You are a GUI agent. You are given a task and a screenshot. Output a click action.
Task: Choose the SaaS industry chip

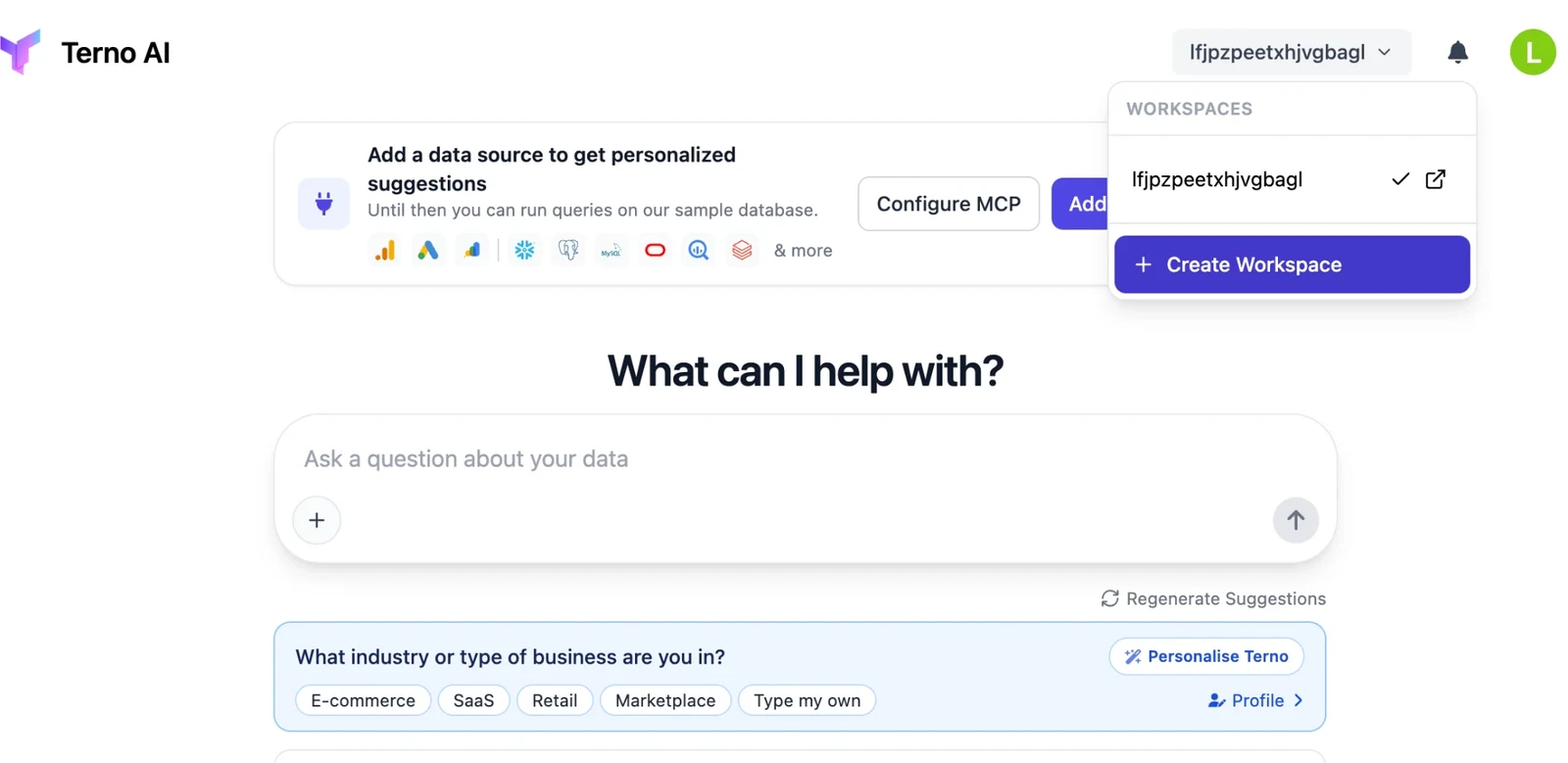[473, 700]
